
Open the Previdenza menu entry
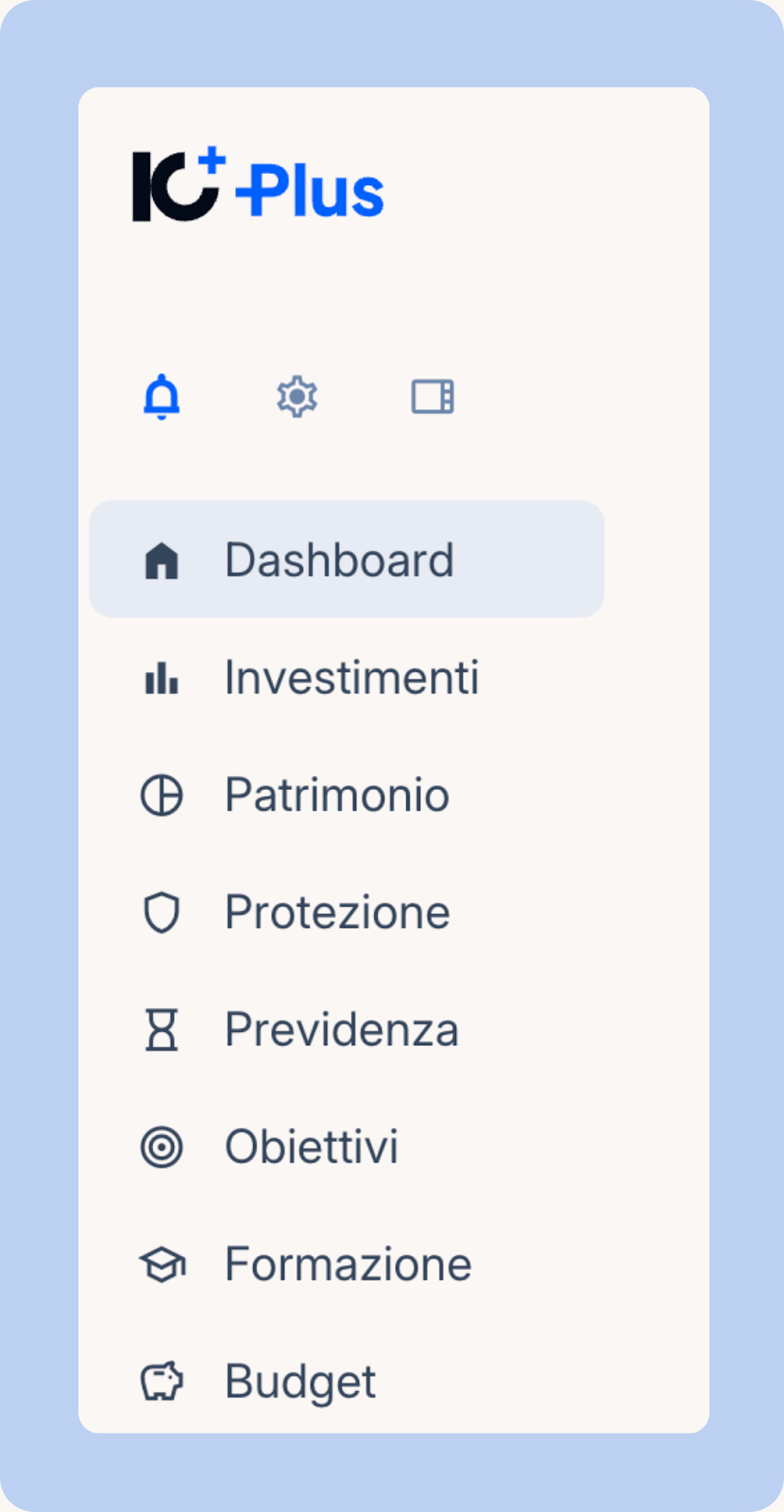(x=341, y=1030)
